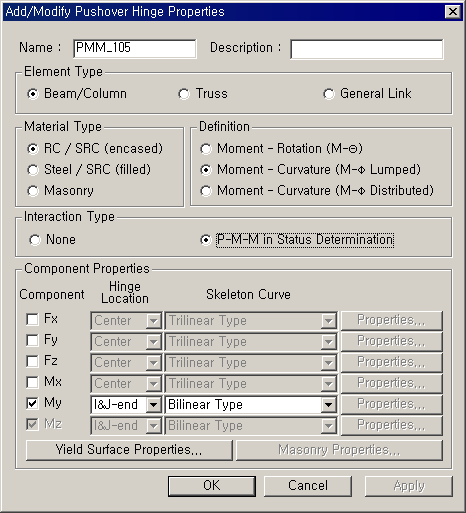This screenshot has width=466, height=513.
Task: Enable the Fy component checkbox
Action: [x=32, y=340]
